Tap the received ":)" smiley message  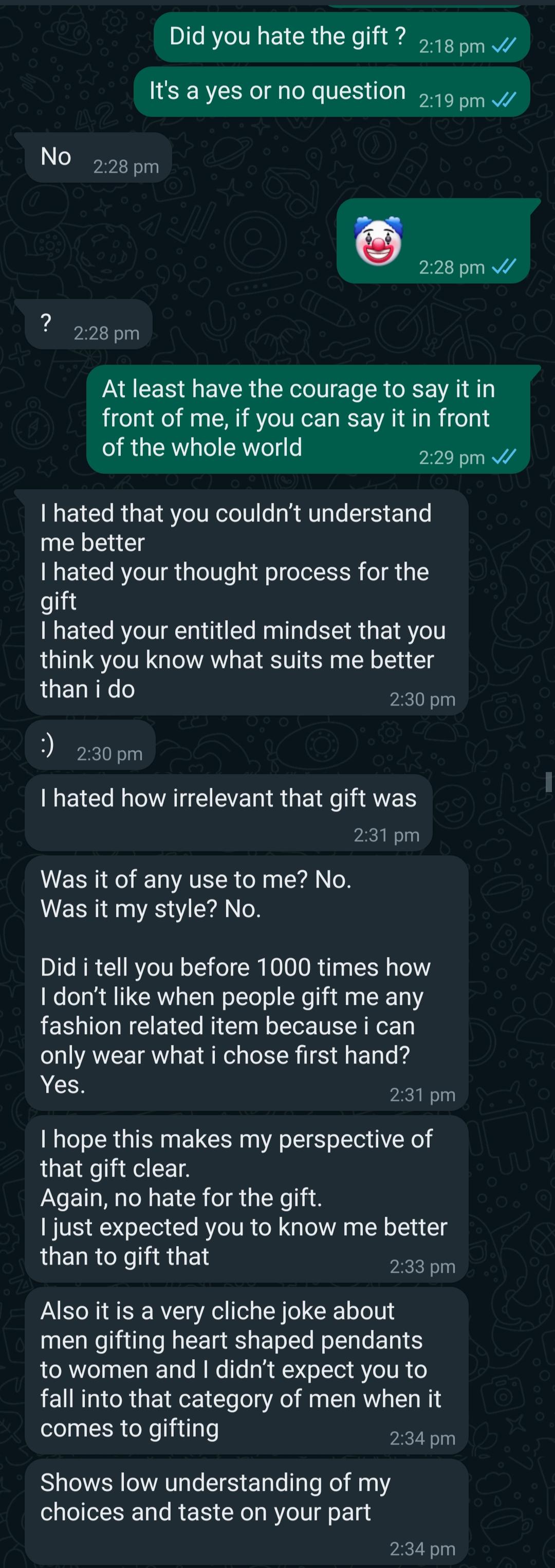[x=47, y=745]
